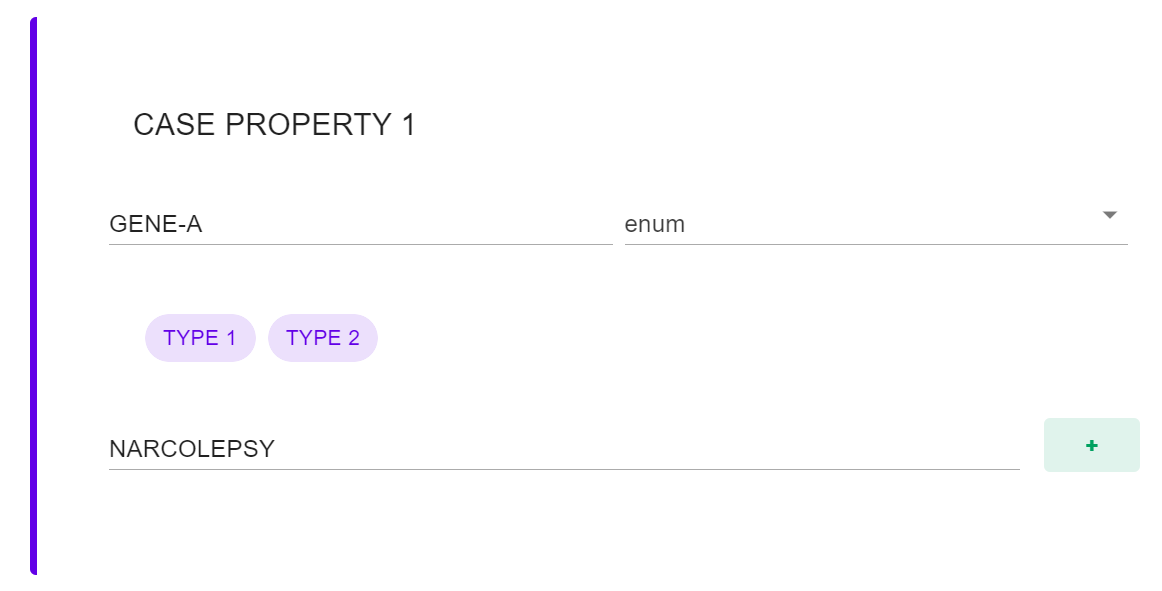Click the word enum in type field
The width and height of the screenshot is (1162, 591).
click(655, 225)
